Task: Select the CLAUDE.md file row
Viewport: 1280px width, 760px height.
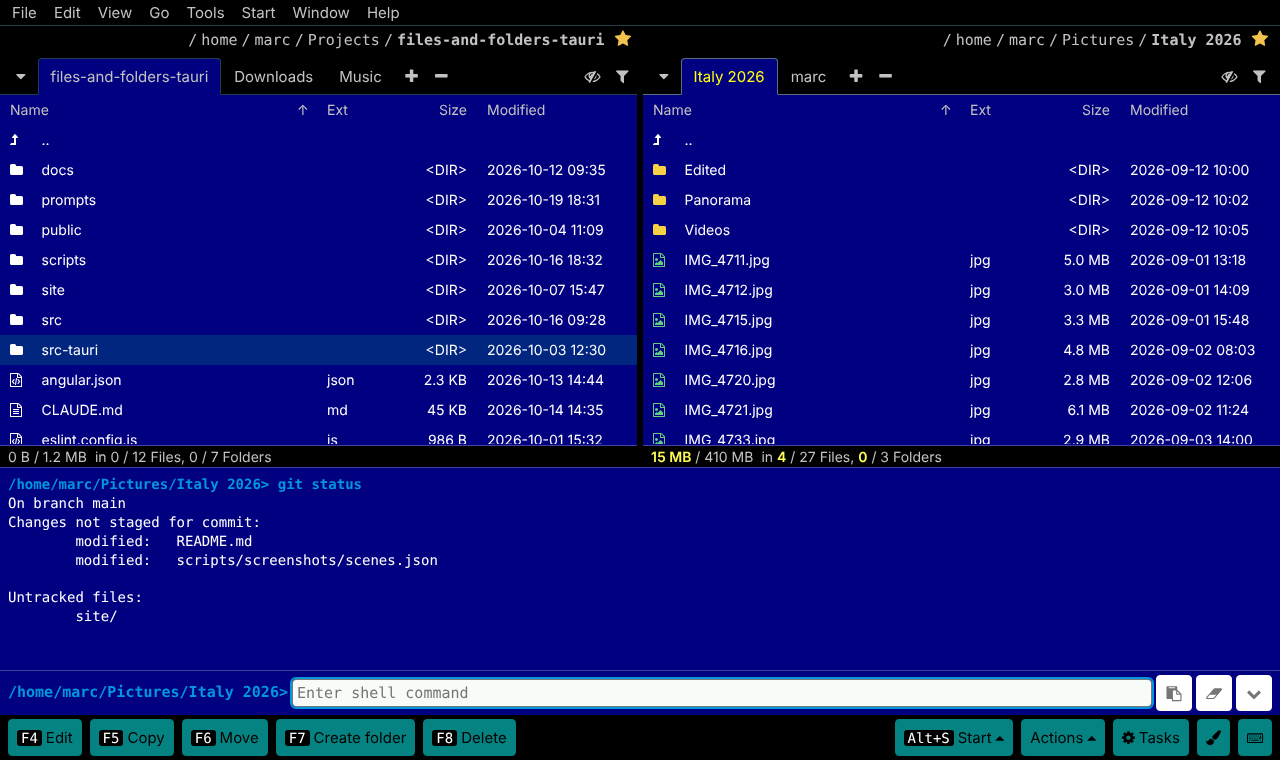Action: [x=318, y=410]
